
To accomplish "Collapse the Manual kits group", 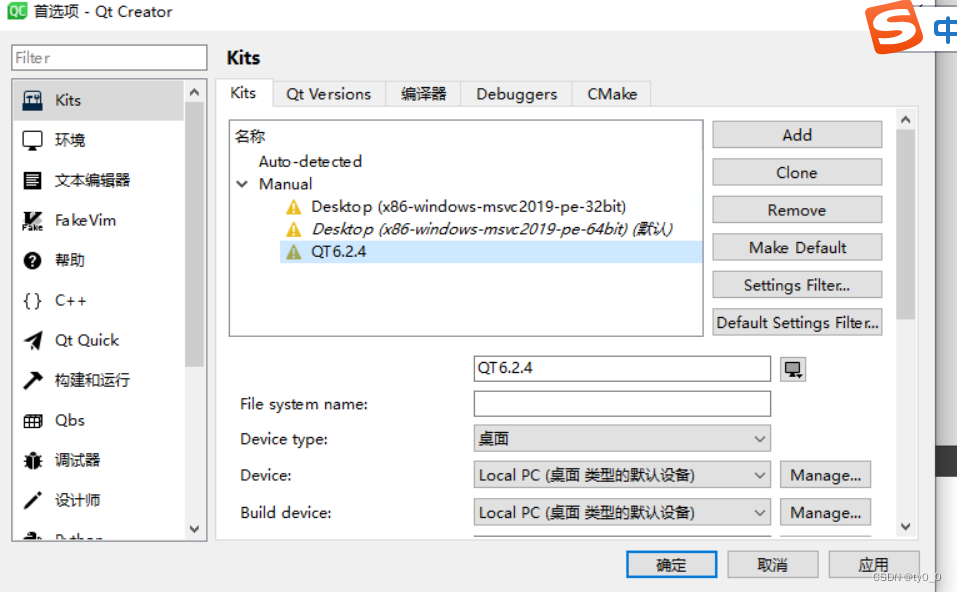I will 242,184.
